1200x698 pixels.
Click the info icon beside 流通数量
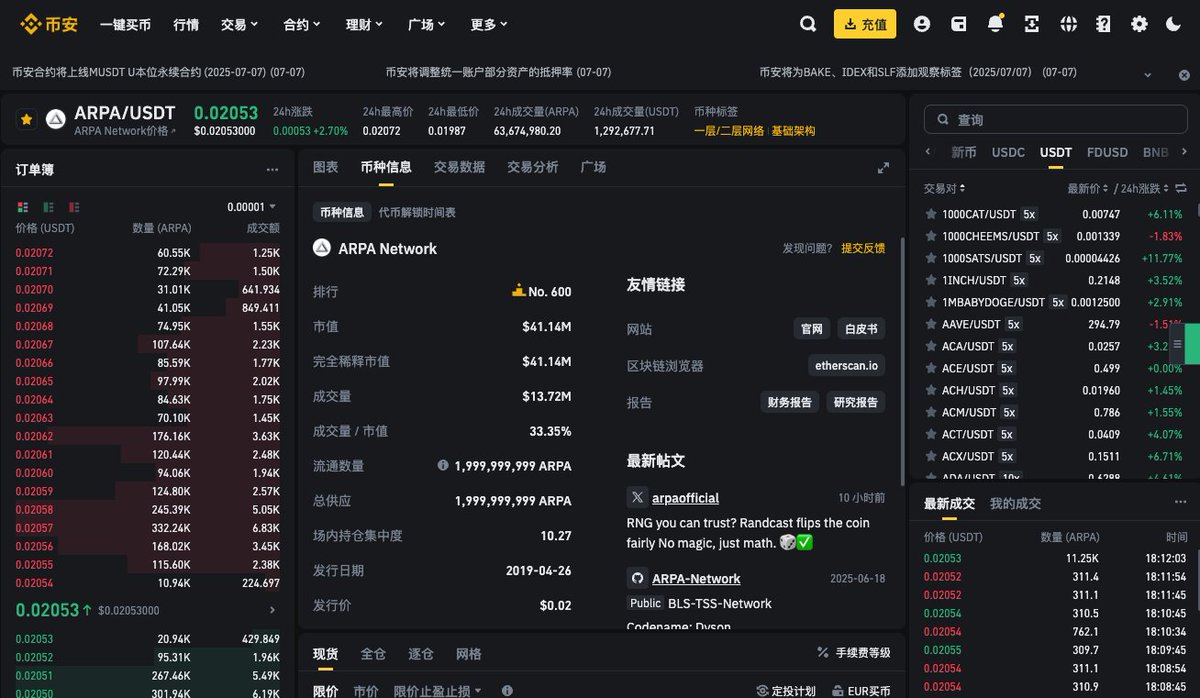[443, 466]
